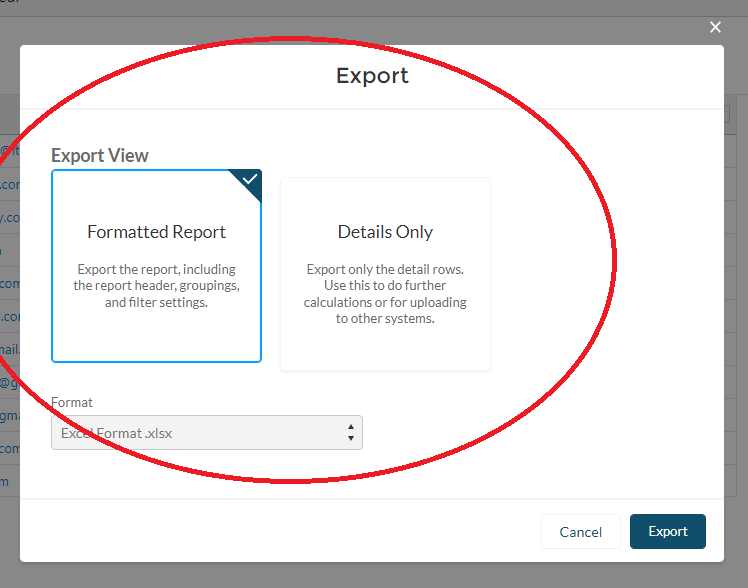Click the Details Only card title text
The width and height of the screenshot is (748, 588).
click(x=385, y=232)
